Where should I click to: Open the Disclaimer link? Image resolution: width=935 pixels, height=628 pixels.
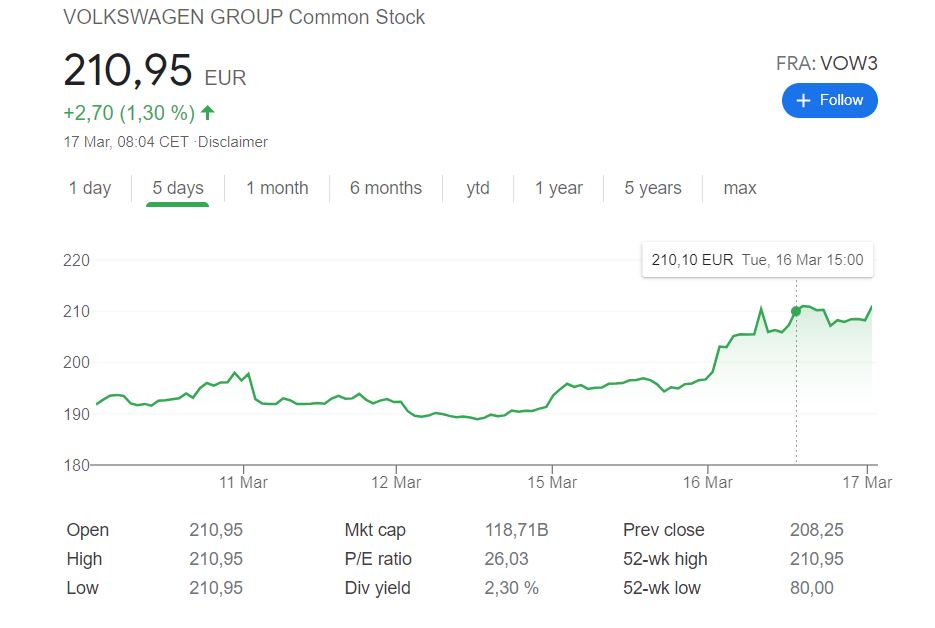(x=233, y=142)
